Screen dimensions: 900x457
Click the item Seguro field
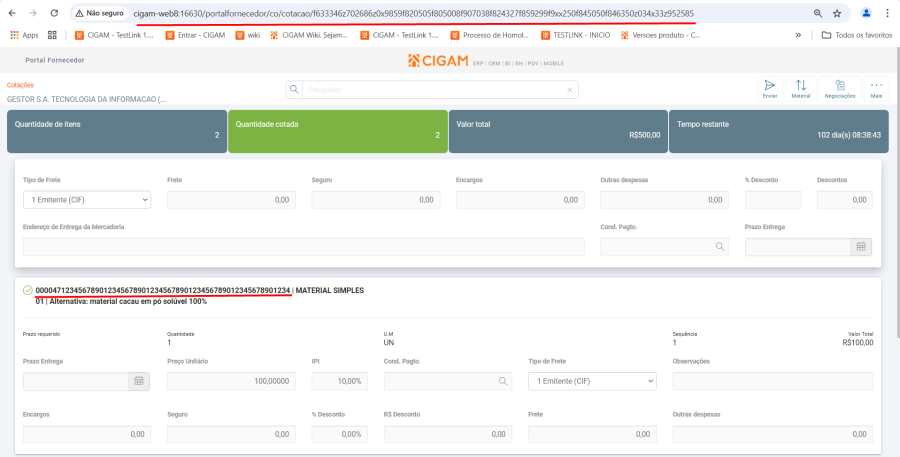[231, 435]
